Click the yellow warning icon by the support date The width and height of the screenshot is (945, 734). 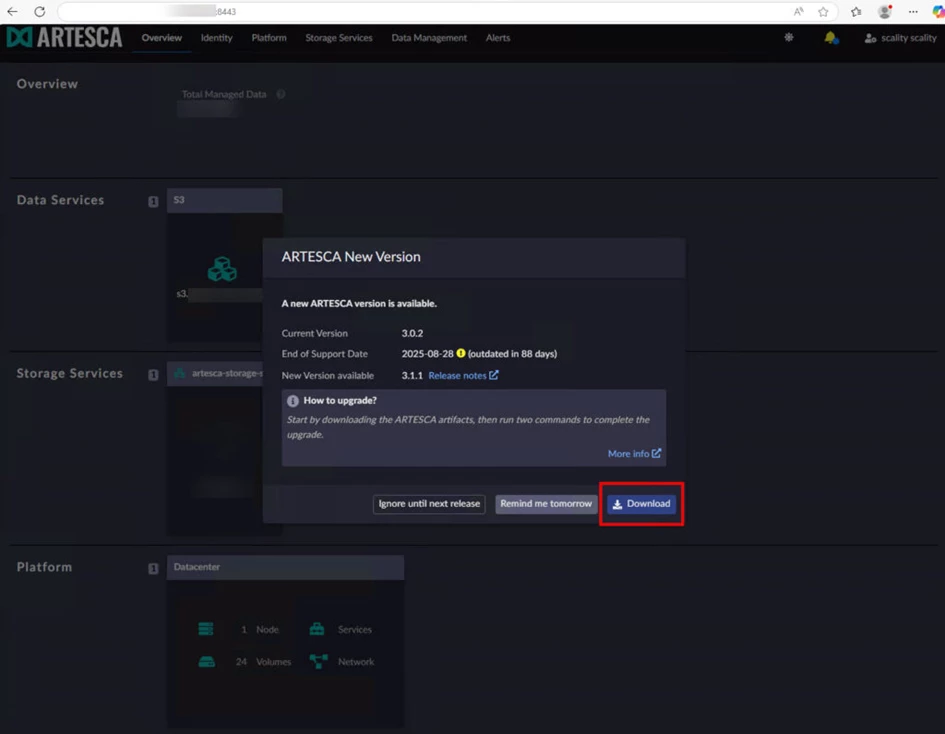pyautogui.click(x=461, y=353)
